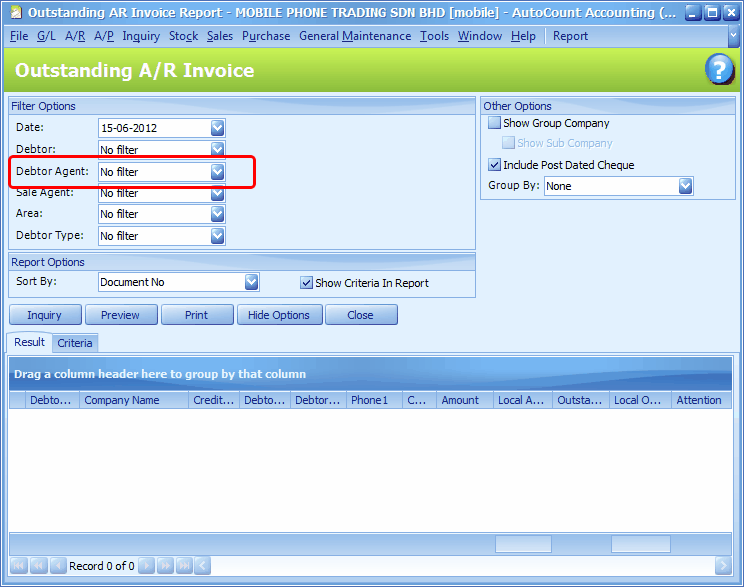Switch to the Result tab
The width and height of the screenshot is (744, 587).
pos(29,342)
